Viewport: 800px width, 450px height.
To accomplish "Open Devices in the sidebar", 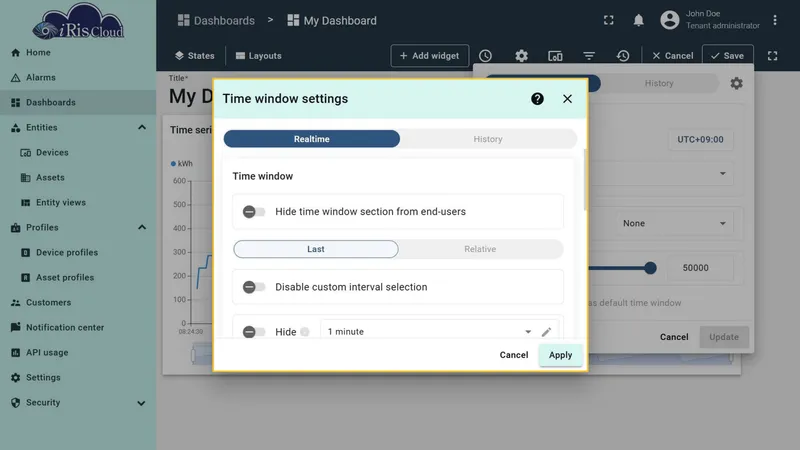I will [x=78, y=153].
